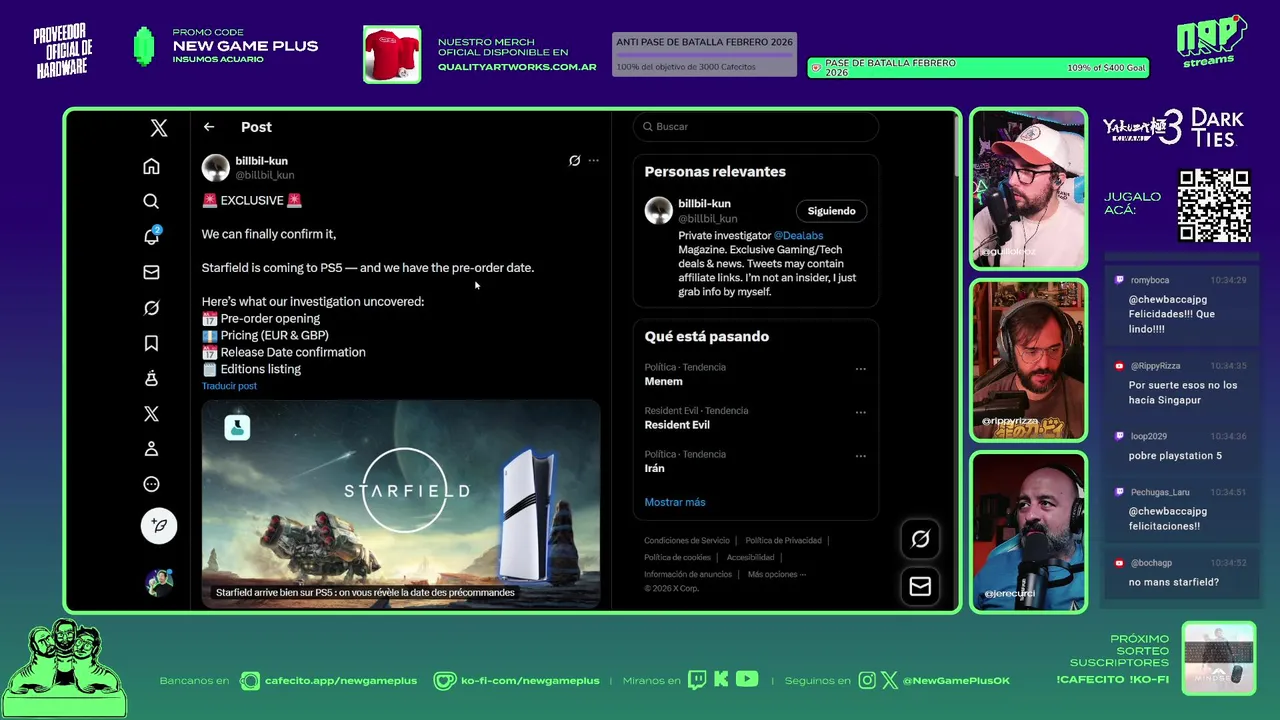The width and height of the screenshot is (1280, 720).
Task: Click Grok explain icon on billbil-kun post
Action: (574, 160)
